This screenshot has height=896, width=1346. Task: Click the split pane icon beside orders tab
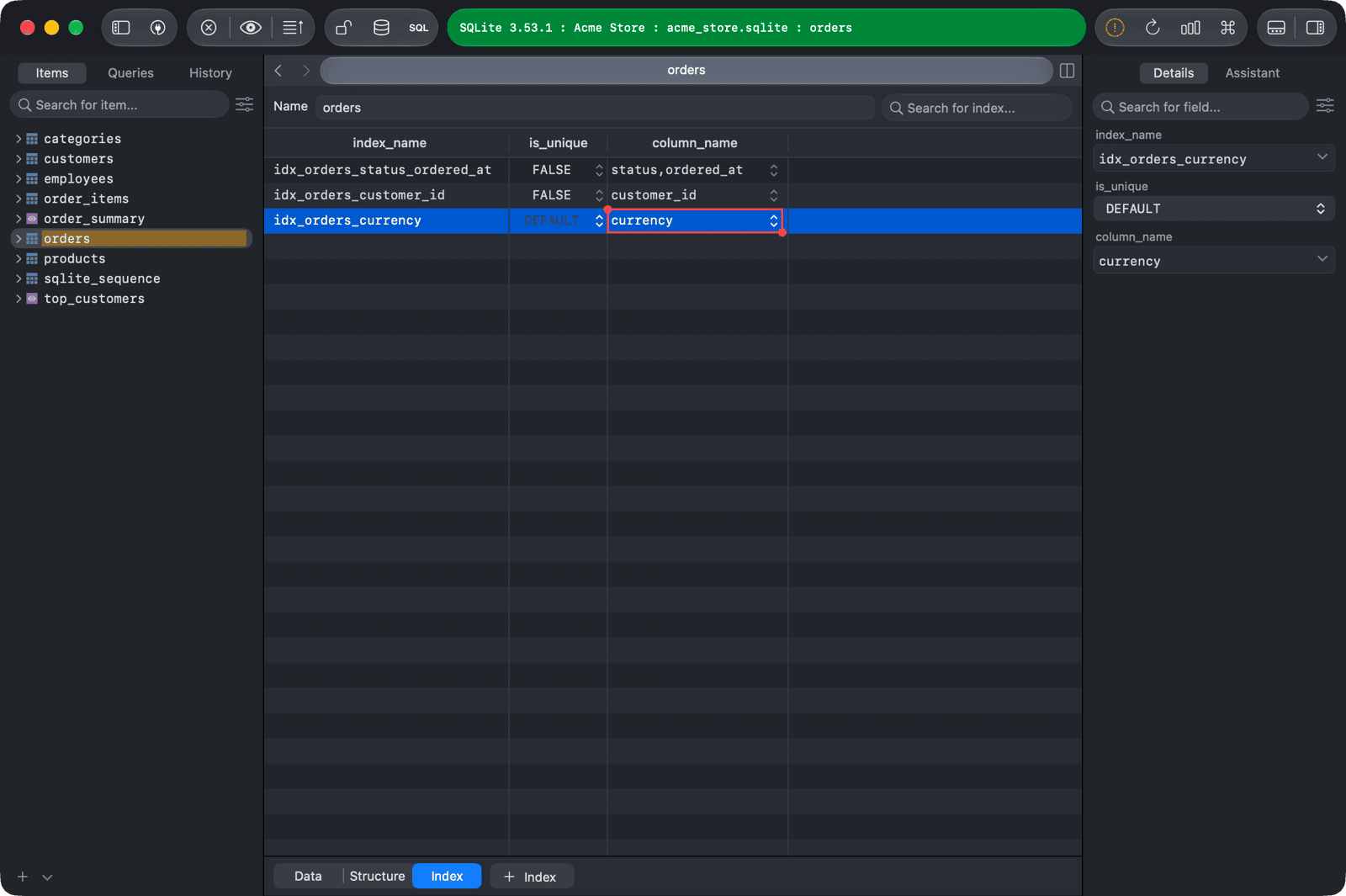tap(1067, 71)
